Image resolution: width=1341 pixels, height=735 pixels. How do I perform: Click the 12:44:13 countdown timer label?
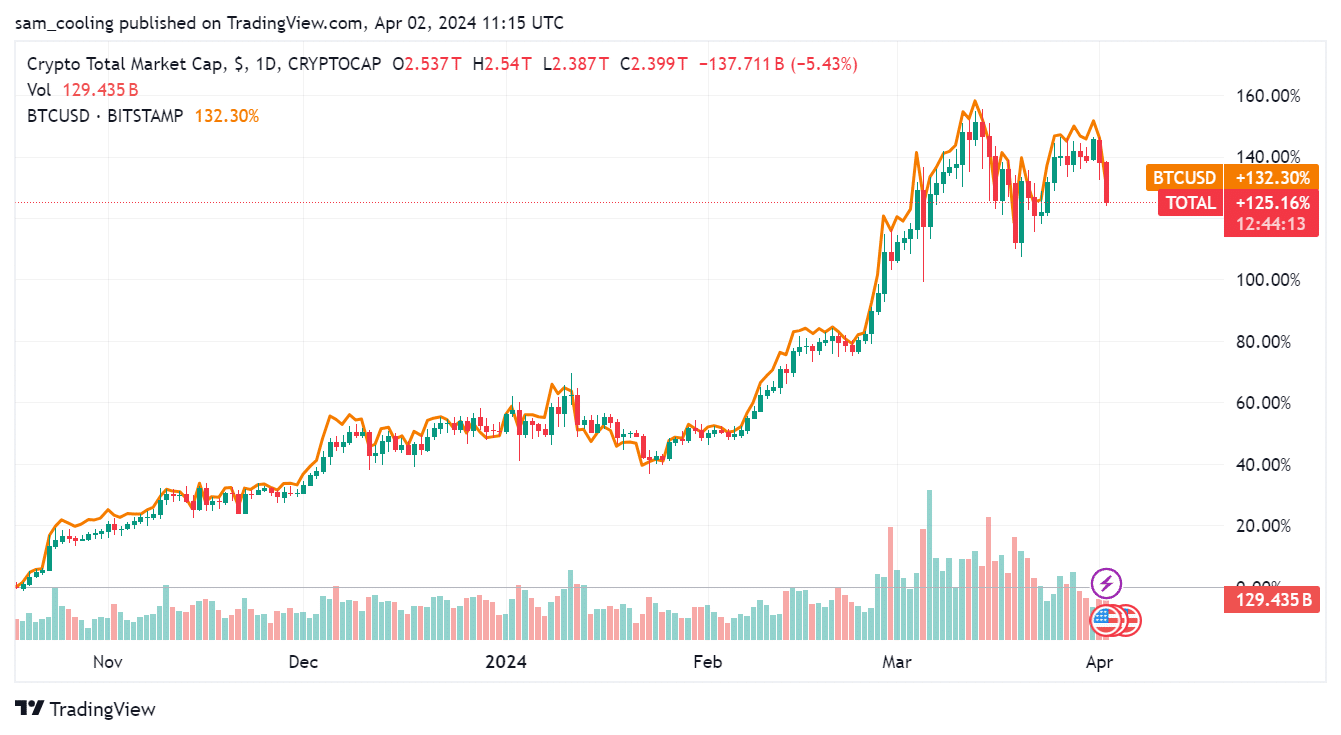(1271, 225)
